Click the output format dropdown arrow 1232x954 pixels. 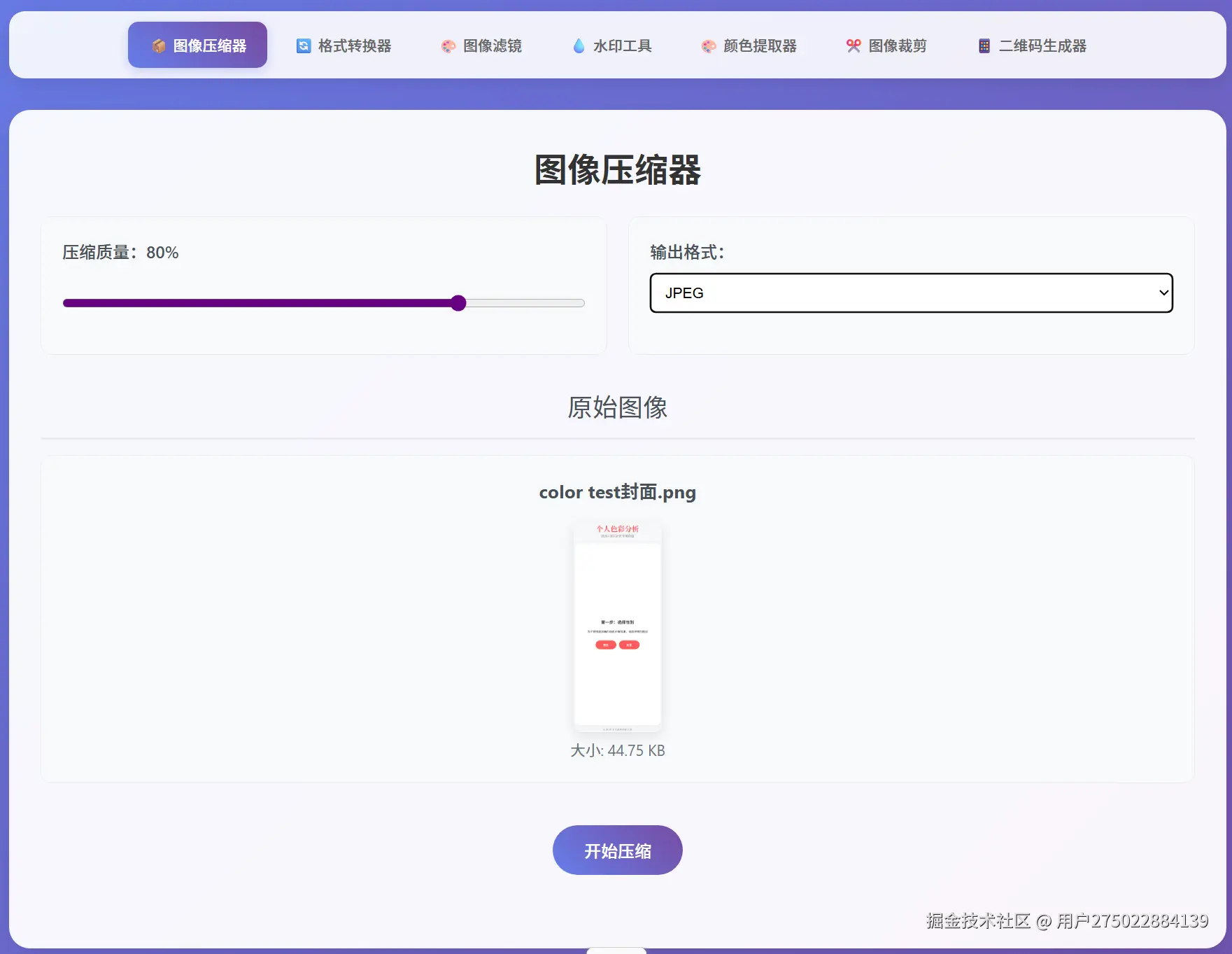point(1162,293)
